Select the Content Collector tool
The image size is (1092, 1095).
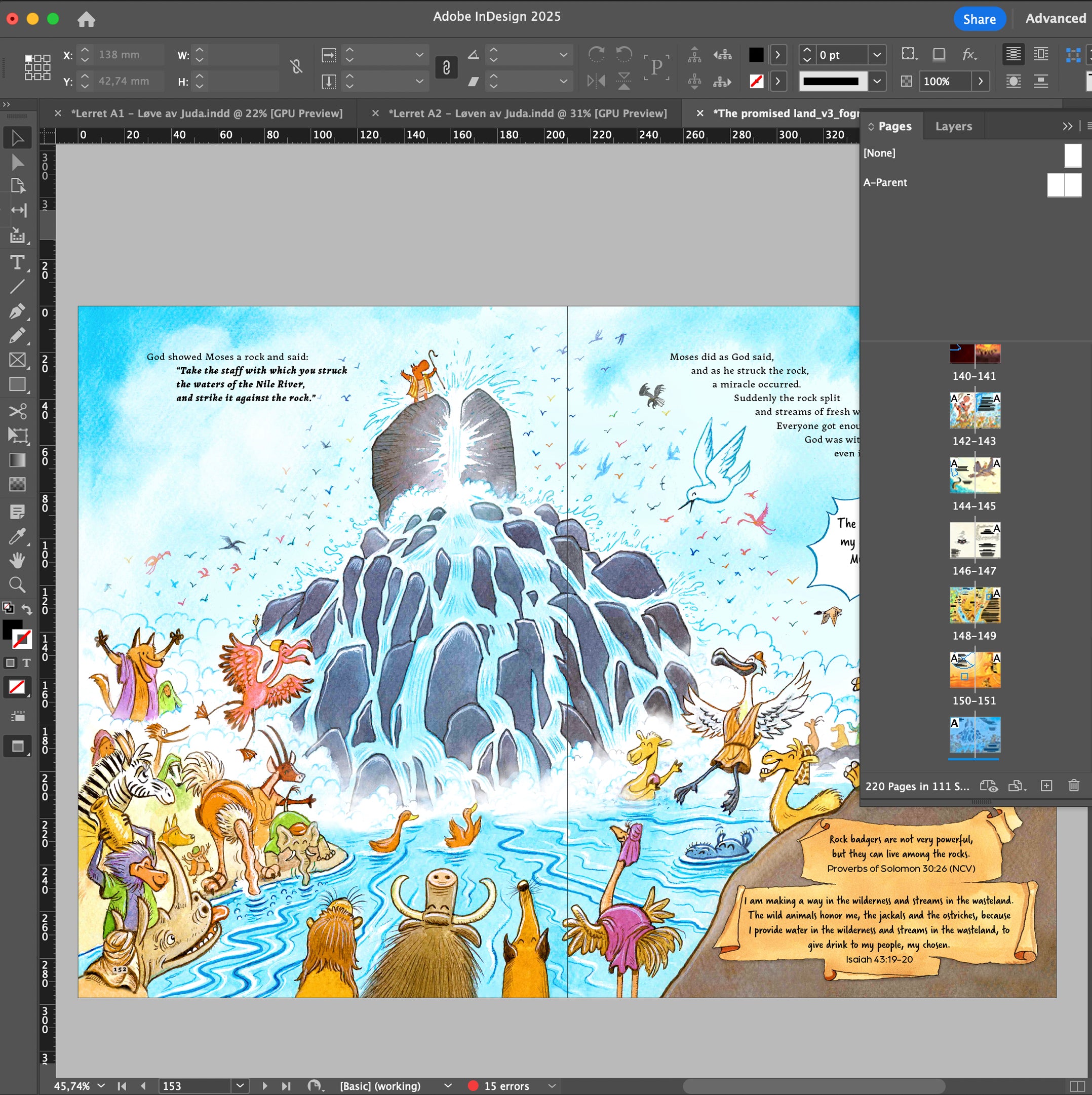click(18, 235)
